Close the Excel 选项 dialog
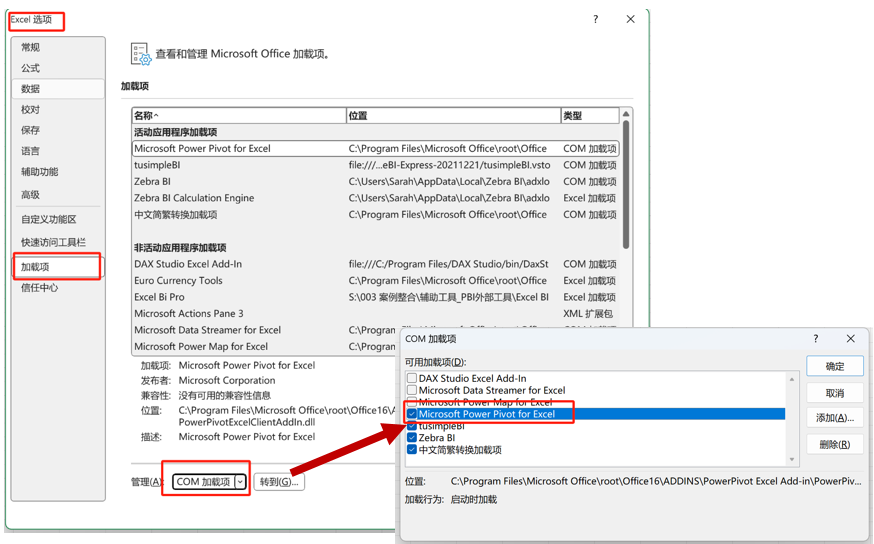 (630, 19)
